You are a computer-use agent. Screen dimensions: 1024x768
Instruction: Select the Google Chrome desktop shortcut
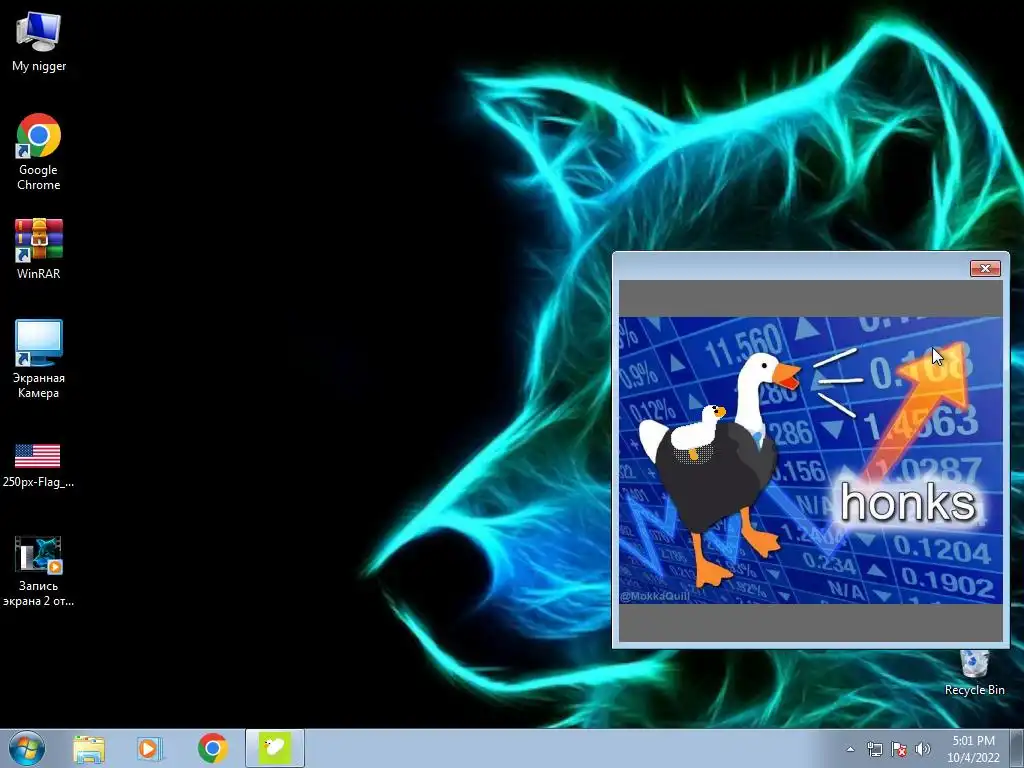coord(39,152)
